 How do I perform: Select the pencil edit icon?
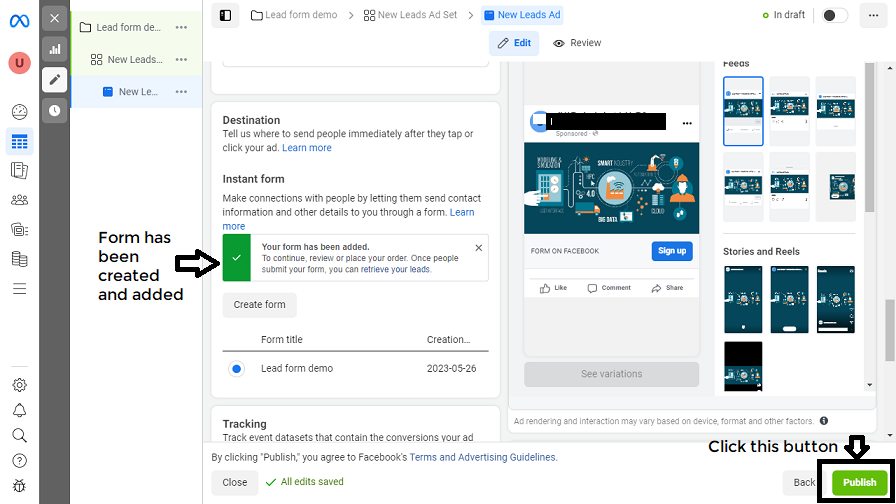pyautogui.click(x=54, y=80)
